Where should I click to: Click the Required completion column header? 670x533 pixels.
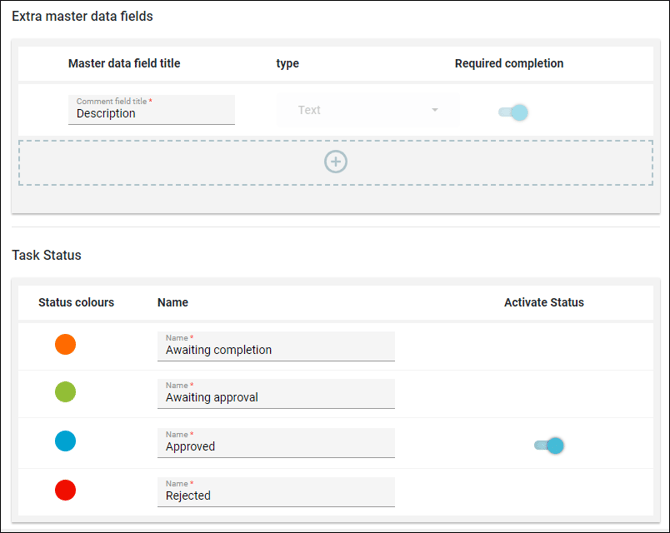coord(509,64)
